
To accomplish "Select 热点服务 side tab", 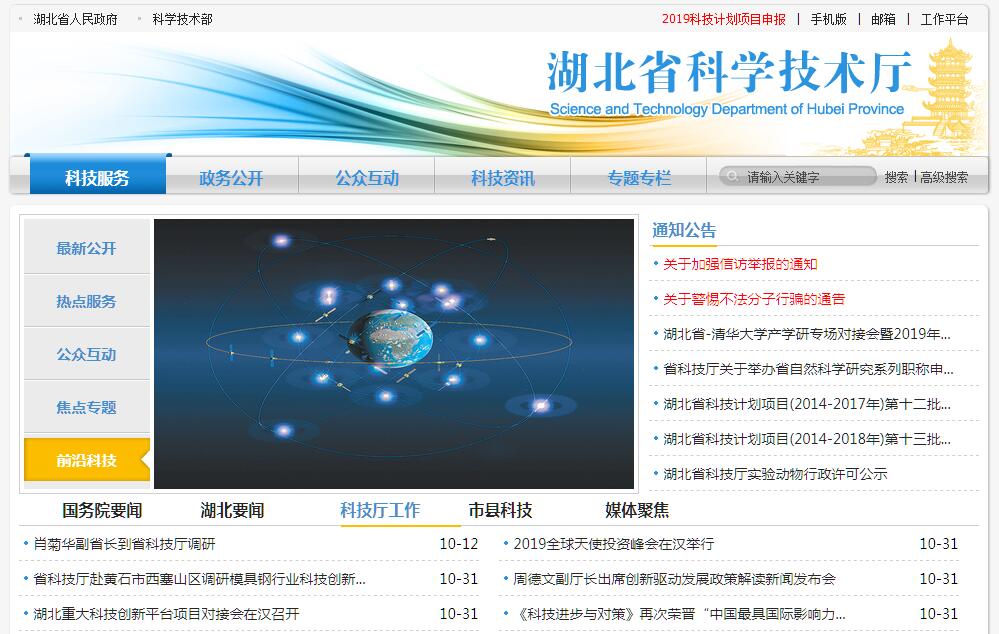I will click(87, 301).
